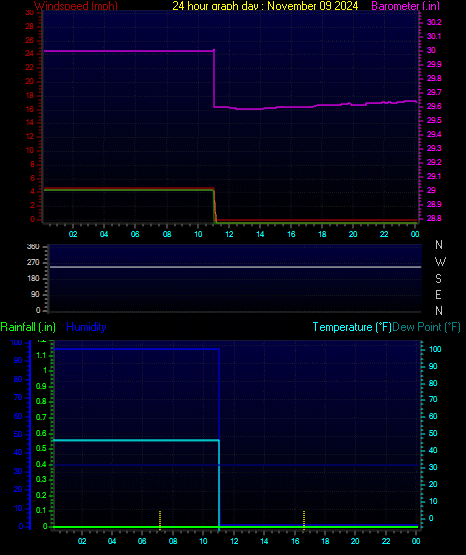Viewport: 466px width, 555px height.
Task: Click the 30 barometer axis value
Action: (x=431, y=50)
